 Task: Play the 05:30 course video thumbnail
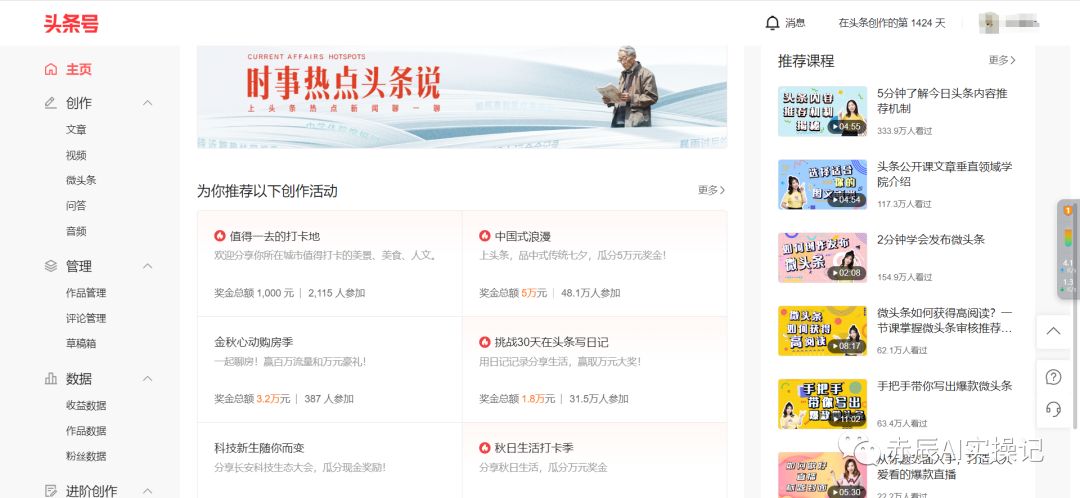822,475
